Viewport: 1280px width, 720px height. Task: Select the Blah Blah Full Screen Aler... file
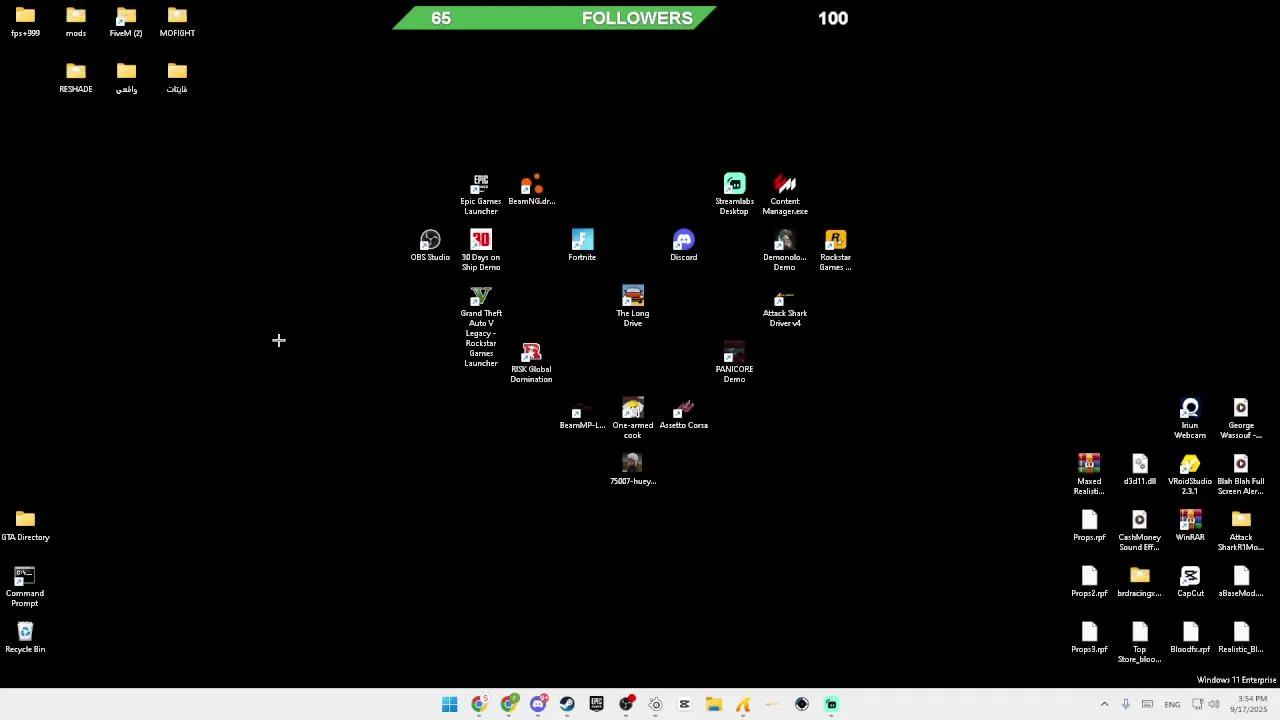1241,474
